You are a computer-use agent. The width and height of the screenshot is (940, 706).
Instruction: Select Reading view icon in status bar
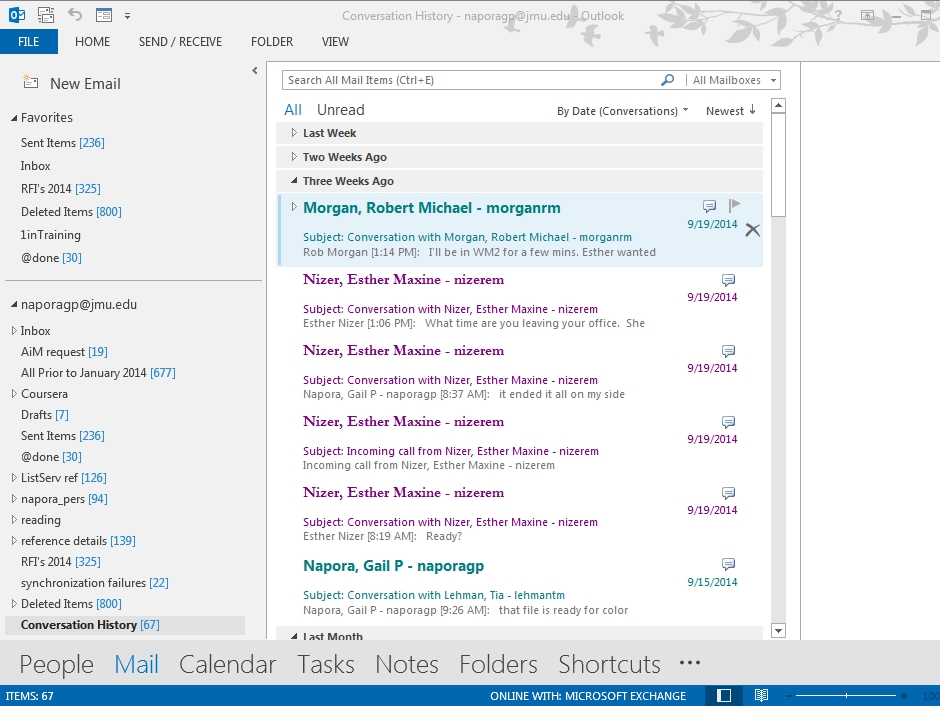[x=761, y=696]
